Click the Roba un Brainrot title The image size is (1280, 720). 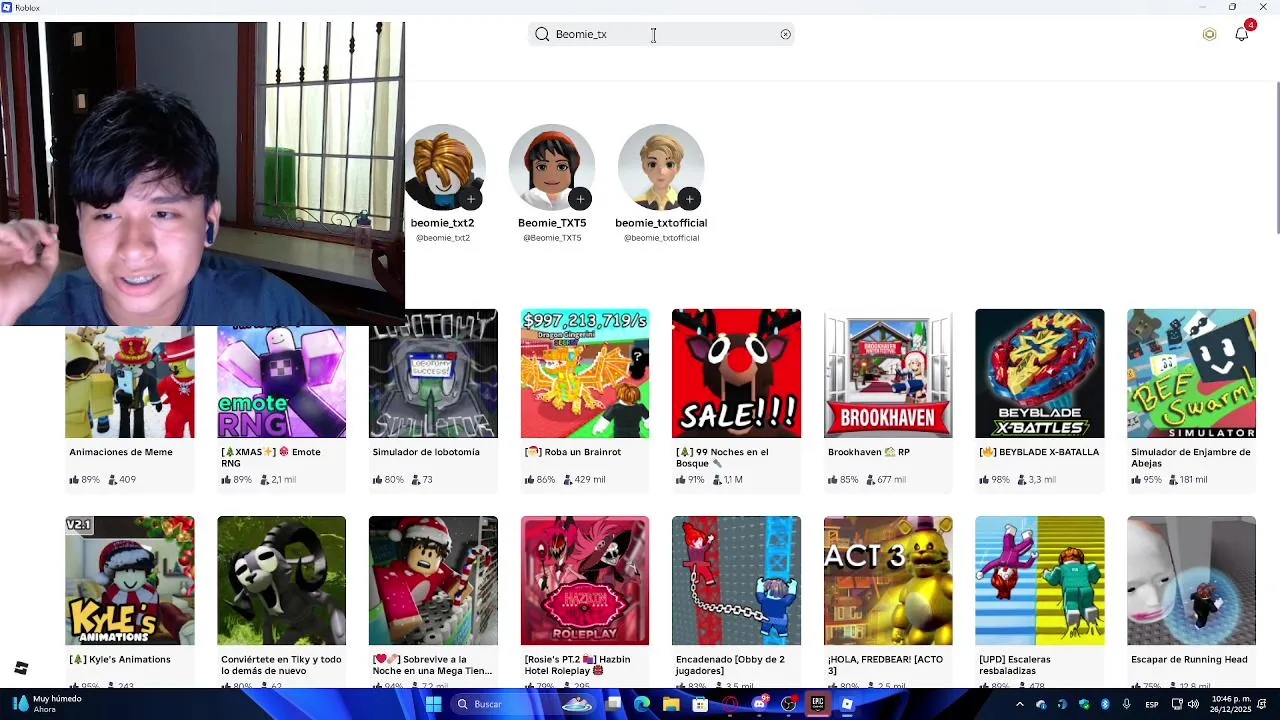tap(573, 452)
